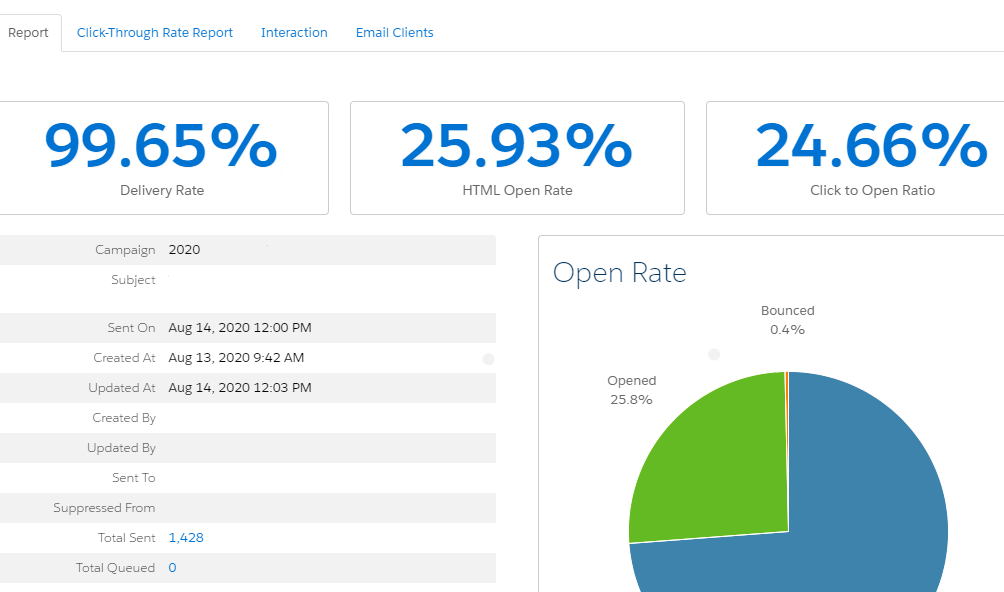The image size is (1004, 592).
Task: Click the Campaign field label
Action: click(x=125, y=250)
